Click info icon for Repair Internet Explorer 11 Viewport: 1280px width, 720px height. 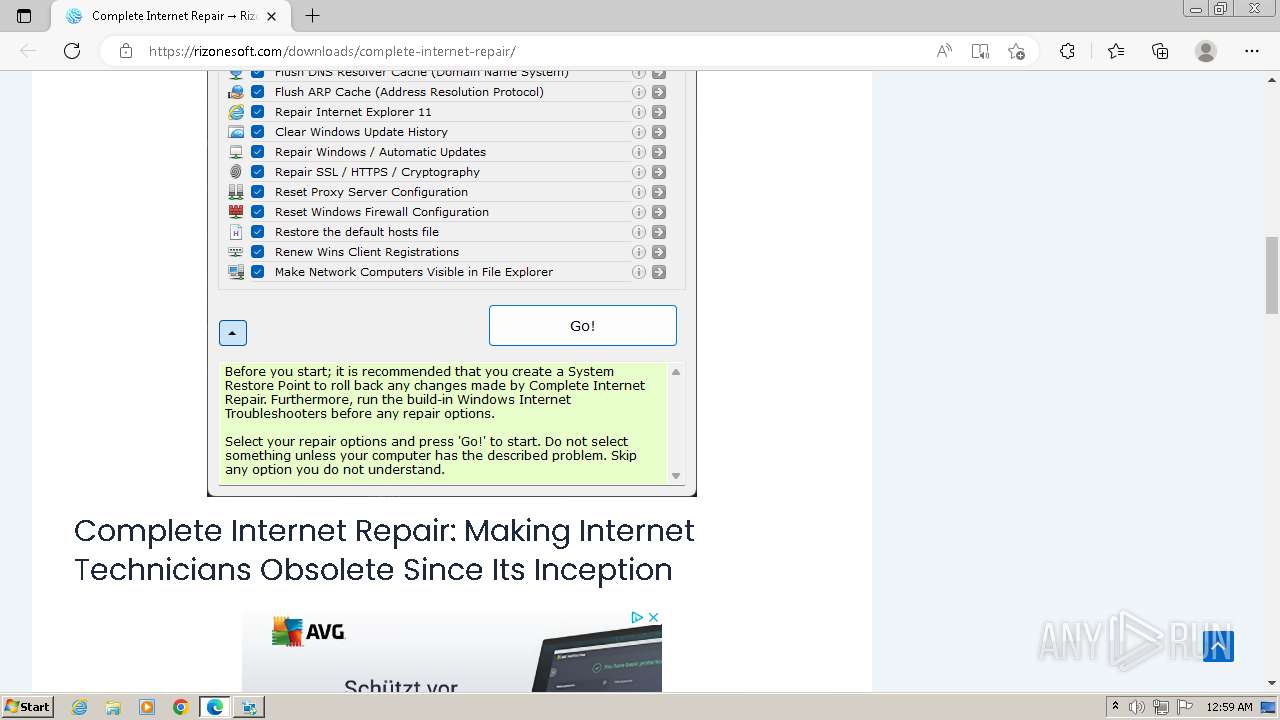[639, 112]
